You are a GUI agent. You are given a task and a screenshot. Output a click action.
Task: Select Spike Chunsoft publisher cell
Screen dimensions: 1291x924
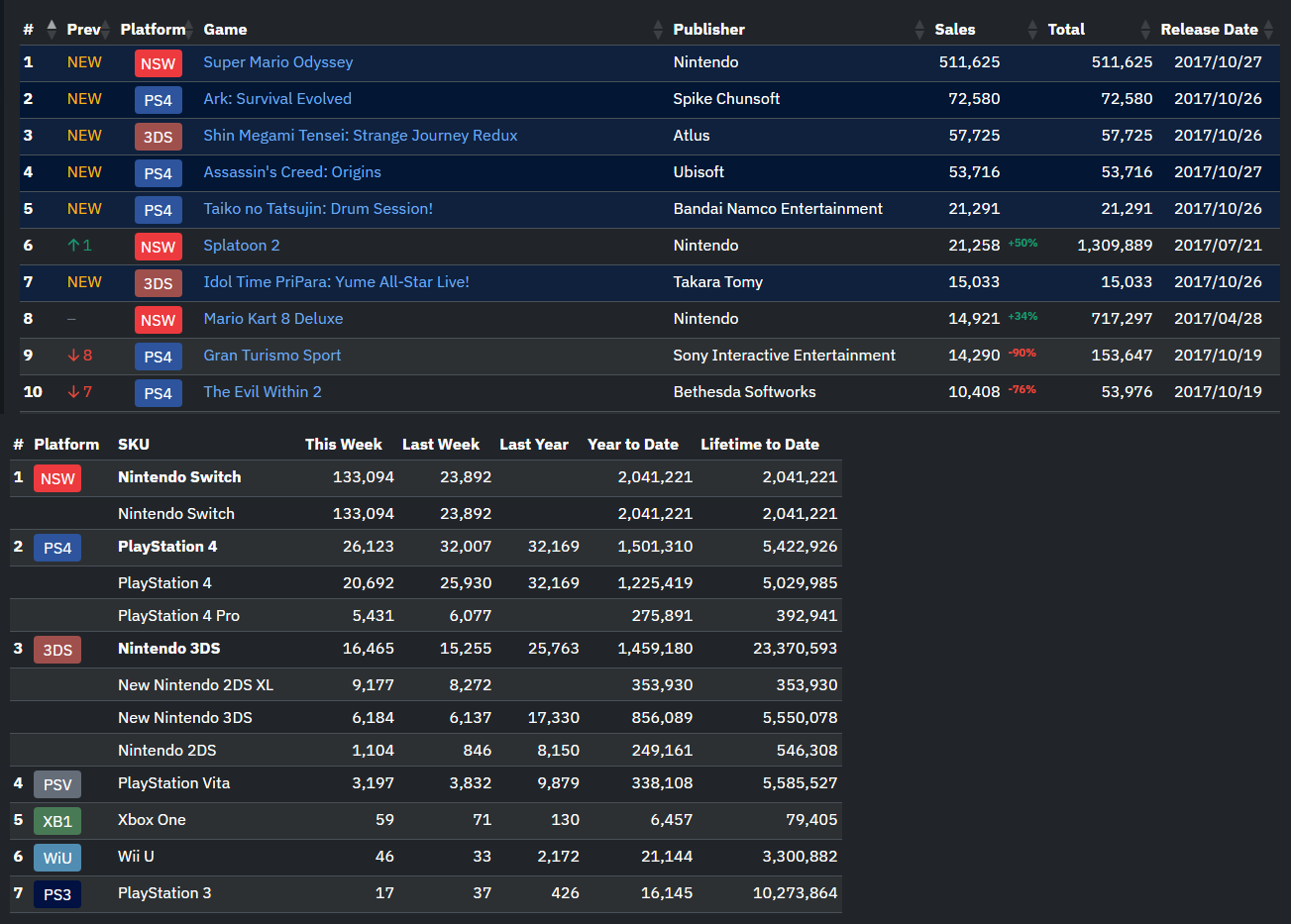[x=726, y=99]
